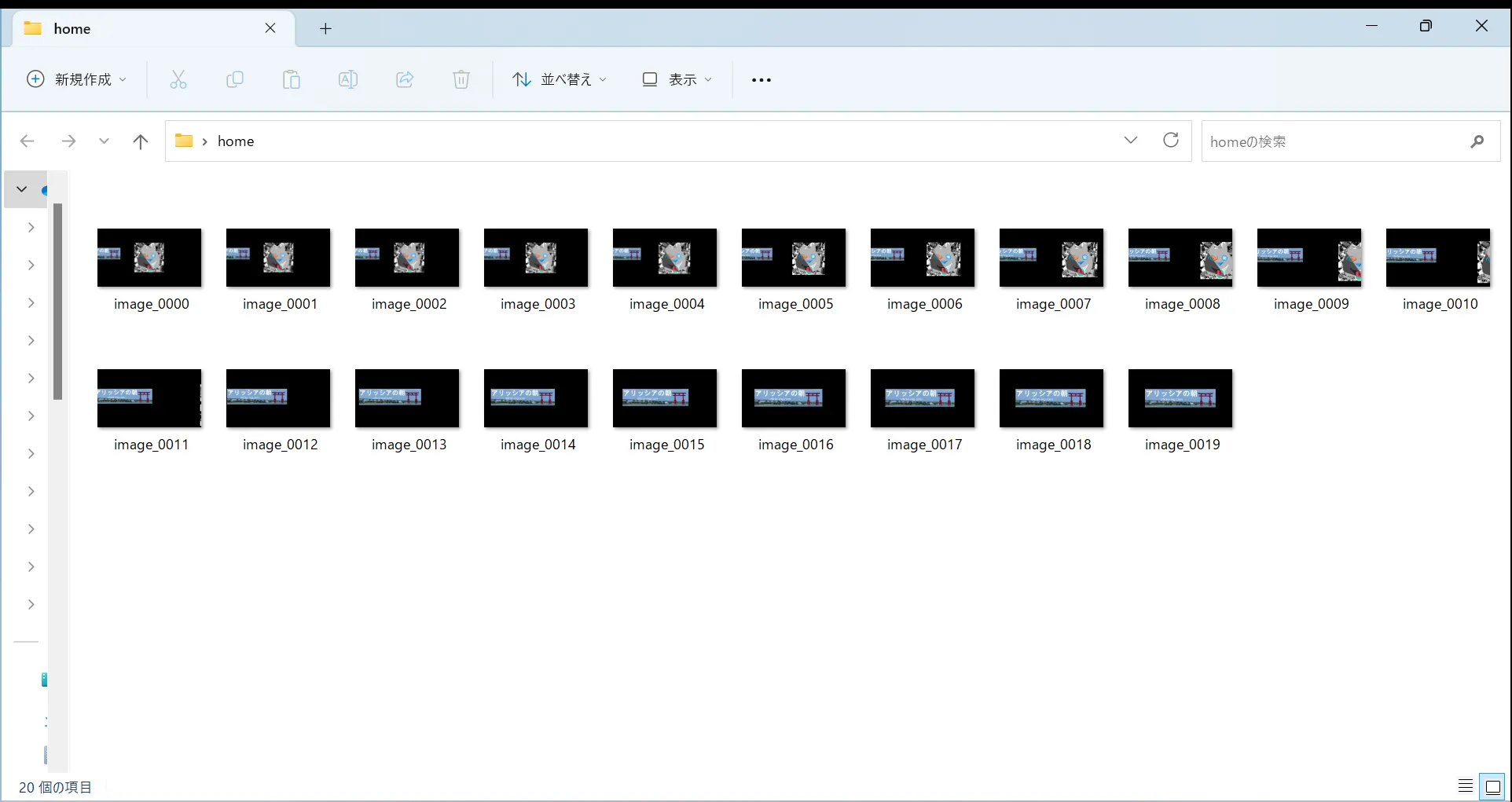This screenshot has width=1512, height=802.
Task: Expand the last navigation pane node
Action: (x=31, y=604)
